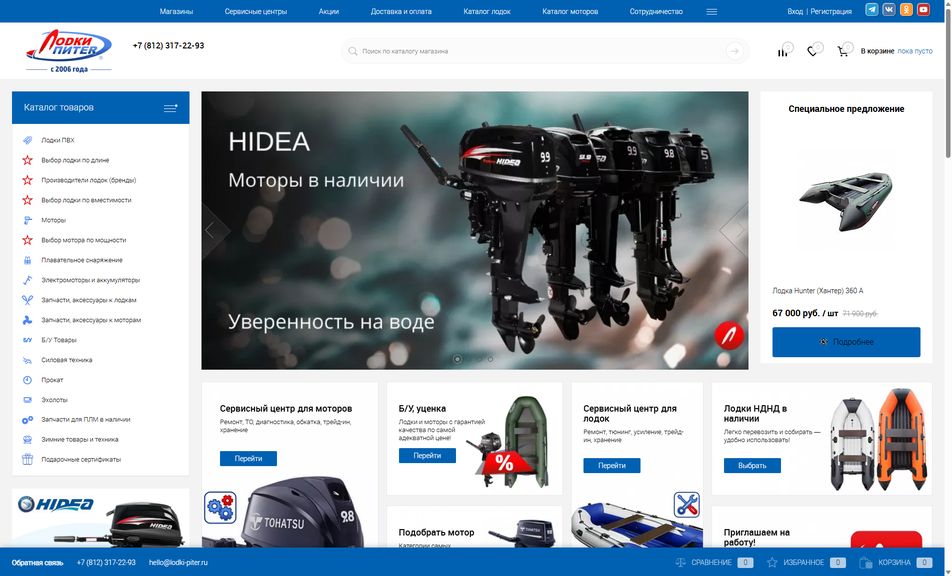The width and height of the screenshot is (952, 576).
Task: Open Каталог лодок menu item
Action: (487, 12)
